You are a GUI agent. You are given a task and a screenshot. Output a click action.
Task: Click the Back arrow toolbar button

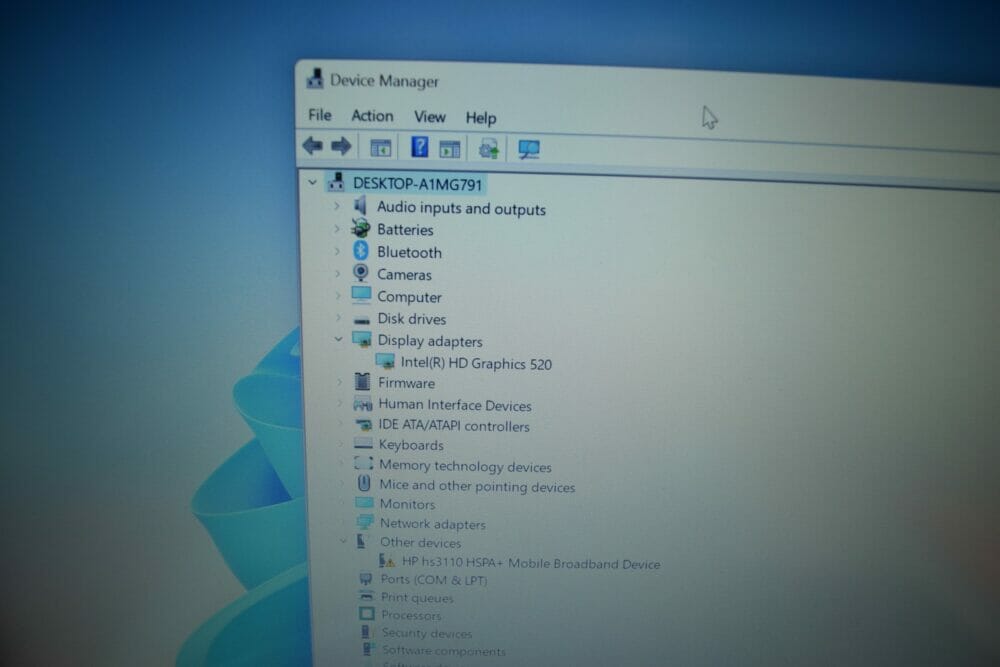tap(312, 146)
